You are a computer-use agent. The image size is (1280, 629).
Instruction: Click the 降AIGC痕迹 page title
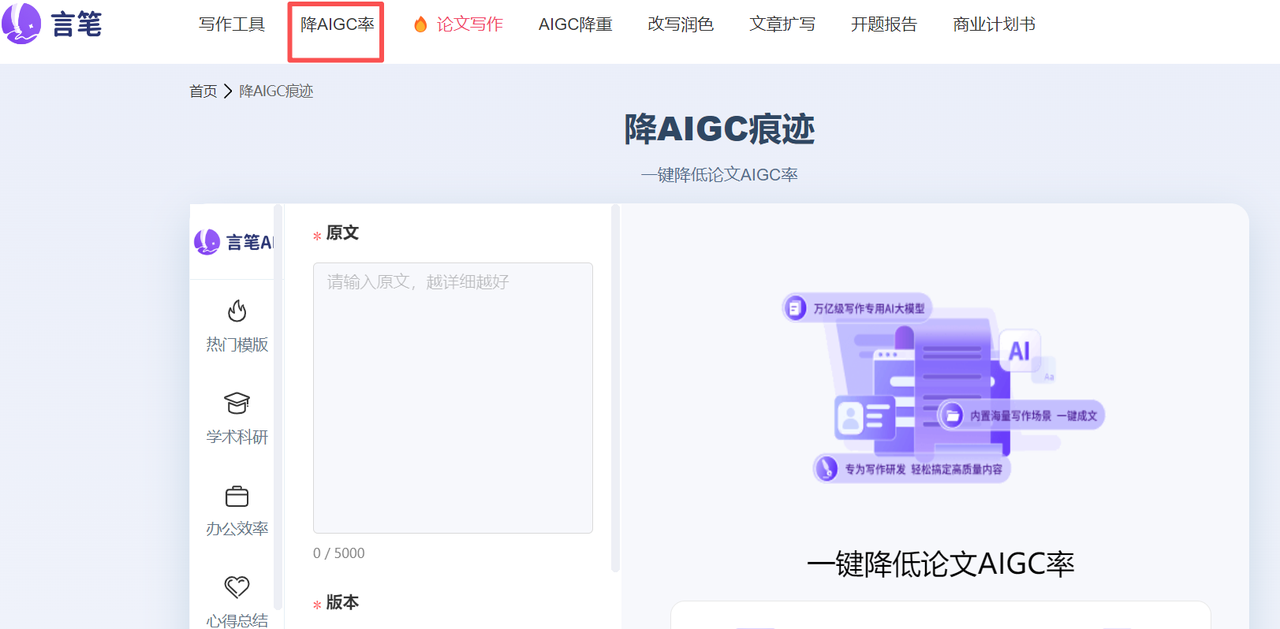tap(719, 129)
